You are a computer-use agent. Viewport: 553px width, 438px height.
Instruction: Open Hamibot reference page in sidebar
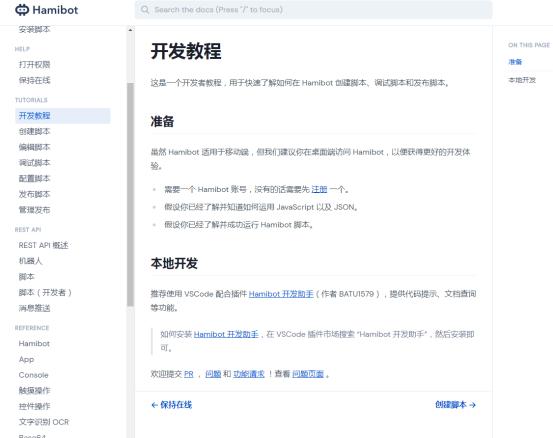pyautogui.click(x=34, y=343)
